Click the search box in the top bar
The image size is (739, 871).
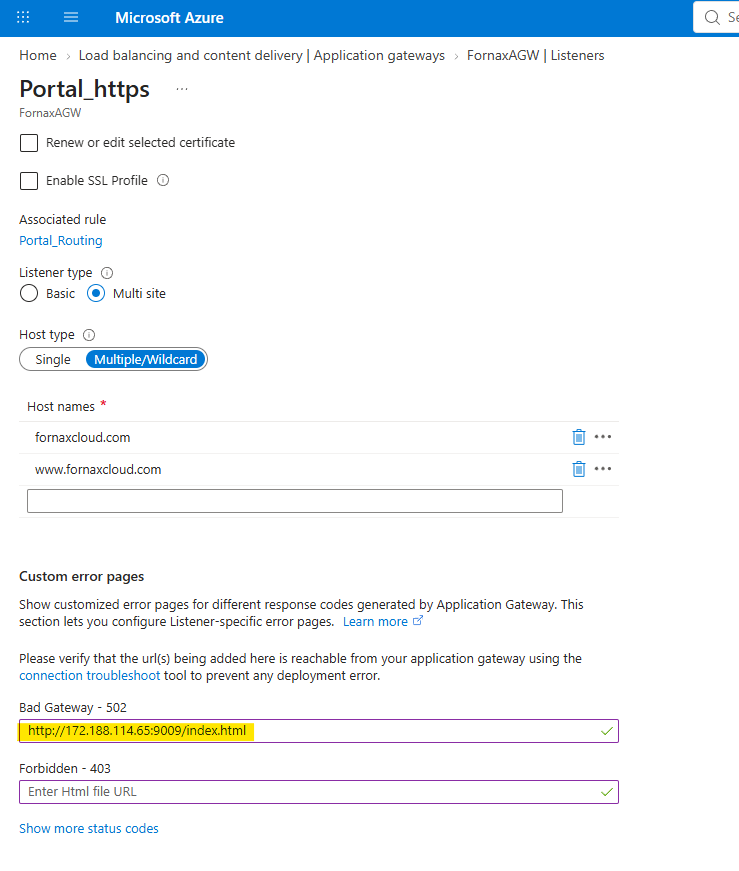point(717,17)
